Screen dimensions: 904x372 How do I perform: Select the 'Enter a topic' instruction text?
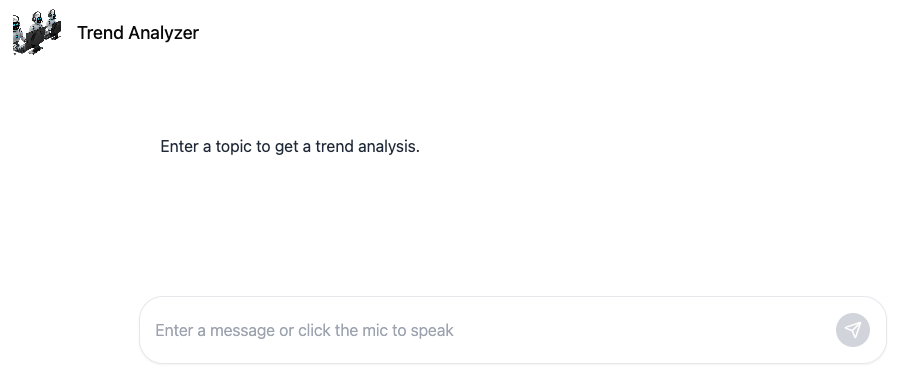point(290,146)
